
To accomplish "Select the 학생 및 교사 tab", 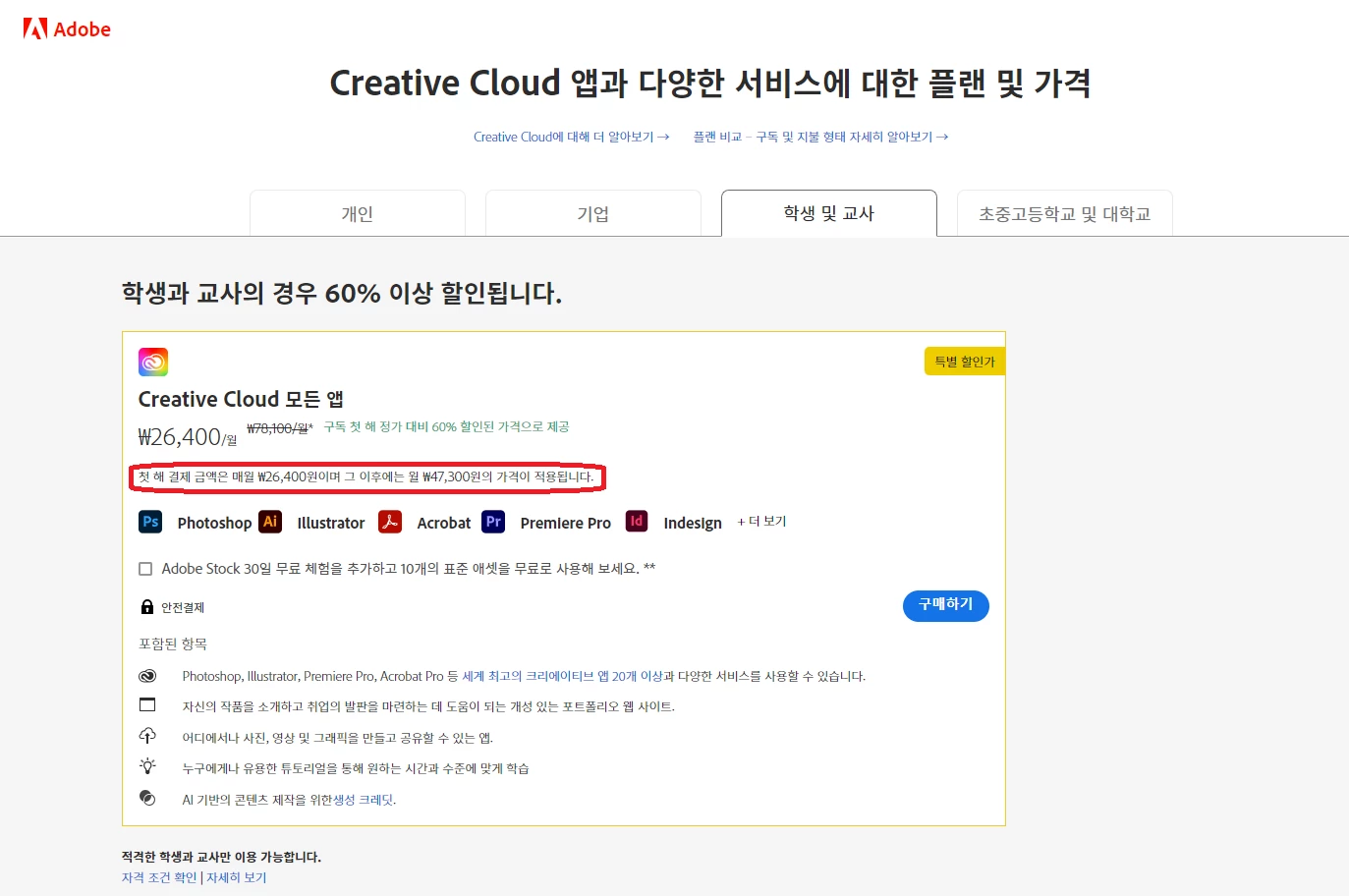I will (x=829, y=213).
